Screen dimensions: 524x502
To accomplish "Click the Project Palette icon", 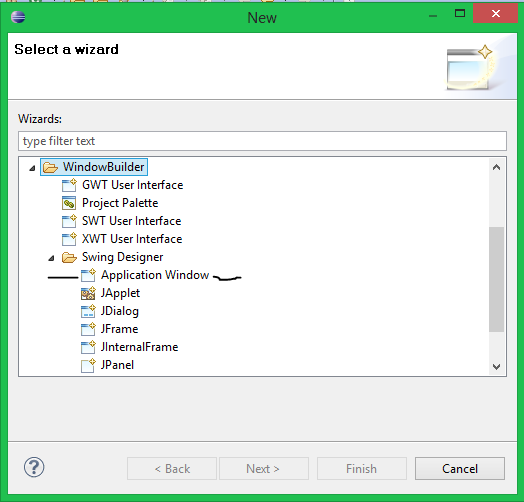I will click(x=69, y=203).
